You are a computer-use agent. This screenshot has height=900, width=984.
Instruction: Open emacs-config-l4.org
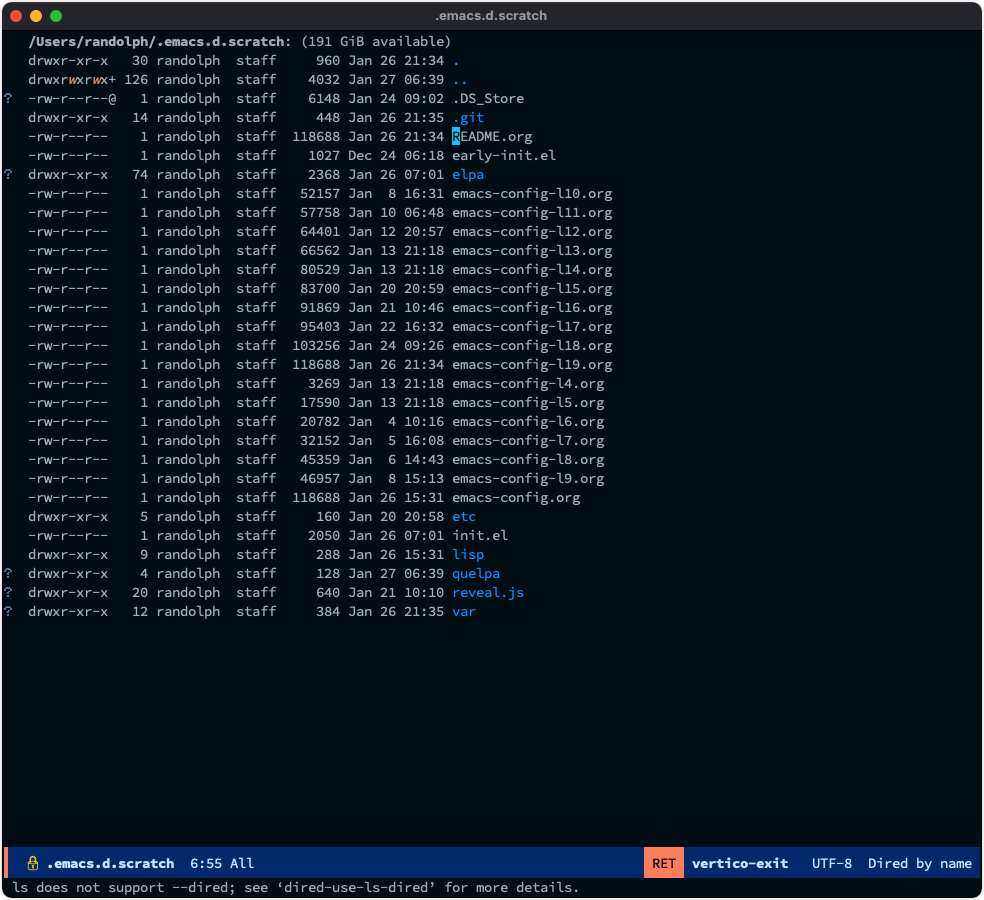click(x=528, y=383)
